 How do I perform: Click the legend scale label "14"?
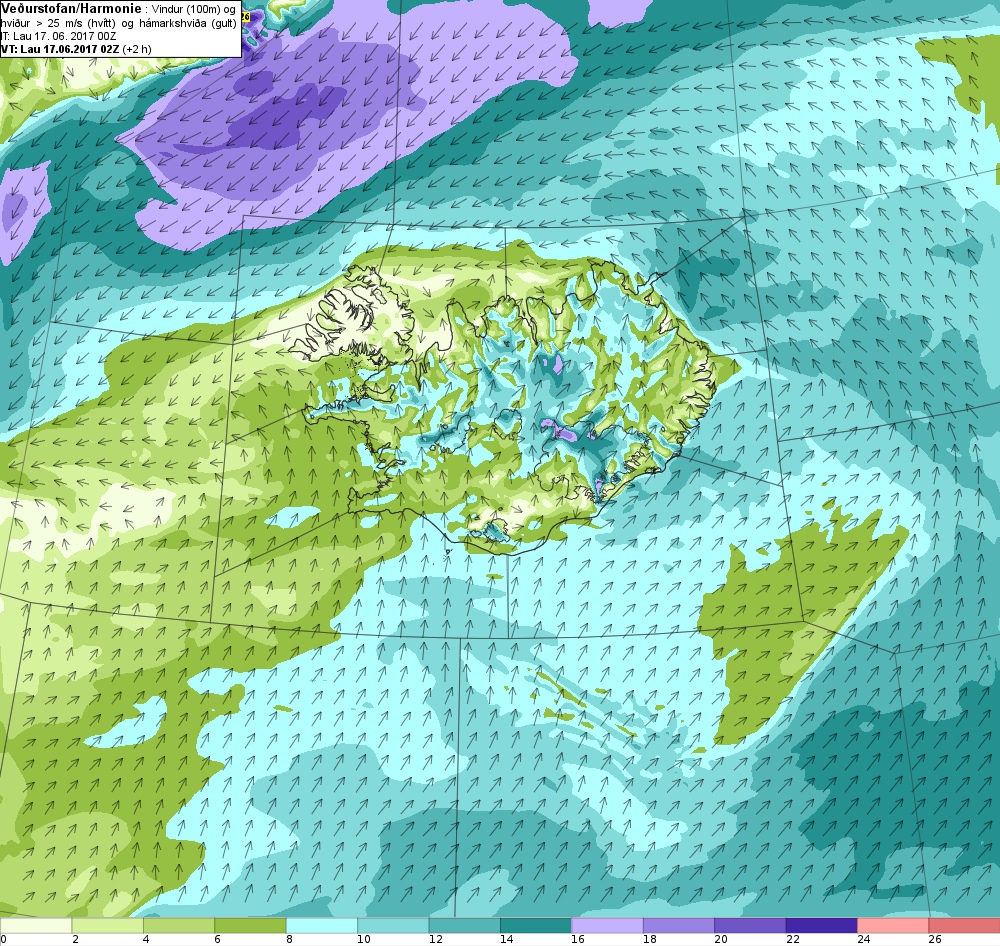coord(506,939)
